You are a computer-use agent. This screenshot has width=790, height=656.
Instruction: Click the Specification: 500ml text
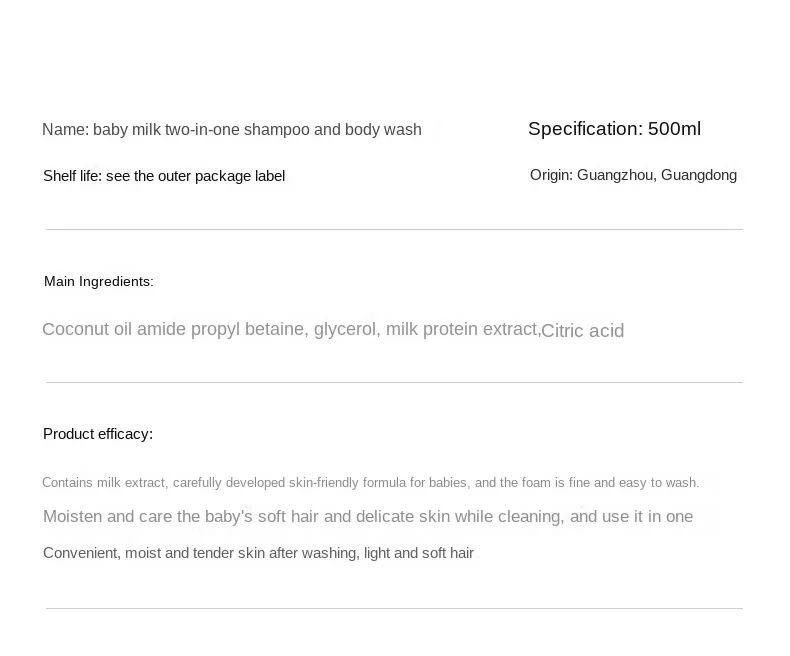click(614, 129)
